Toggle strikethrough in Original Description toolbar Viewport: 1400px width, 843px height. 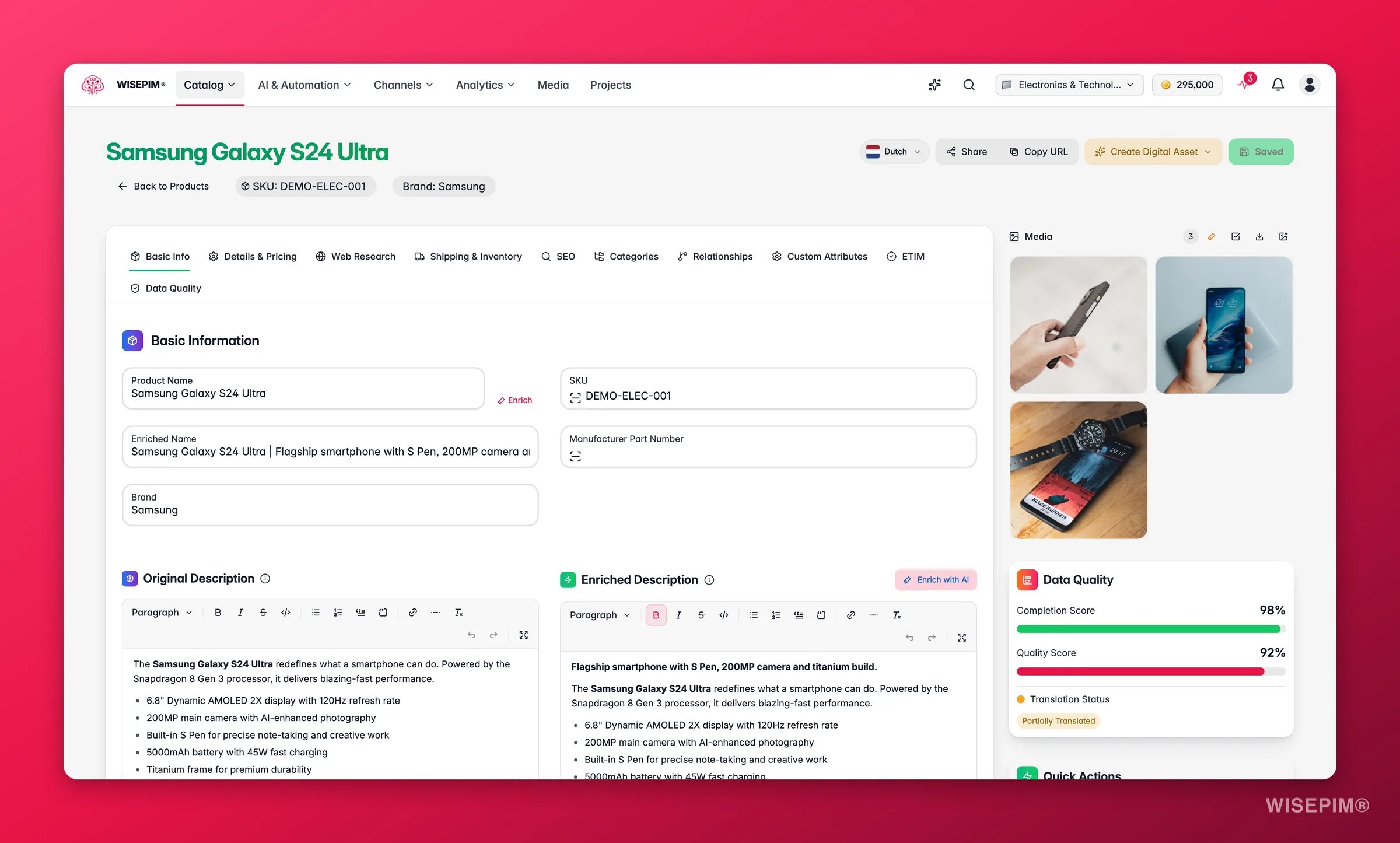point(263,612)
